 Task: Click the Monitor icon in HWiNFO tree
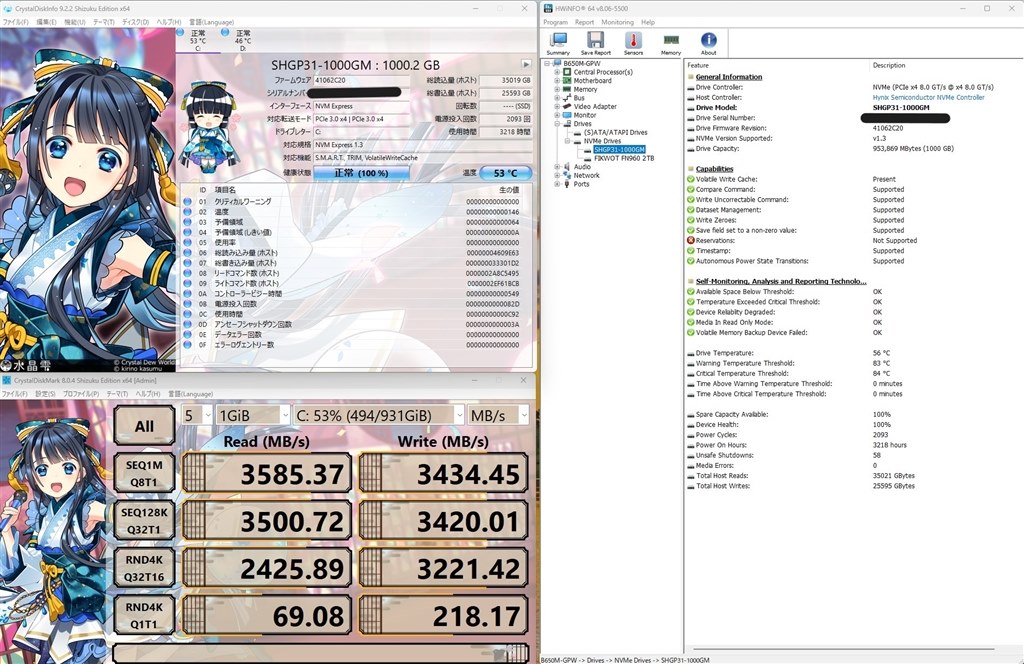567,115
